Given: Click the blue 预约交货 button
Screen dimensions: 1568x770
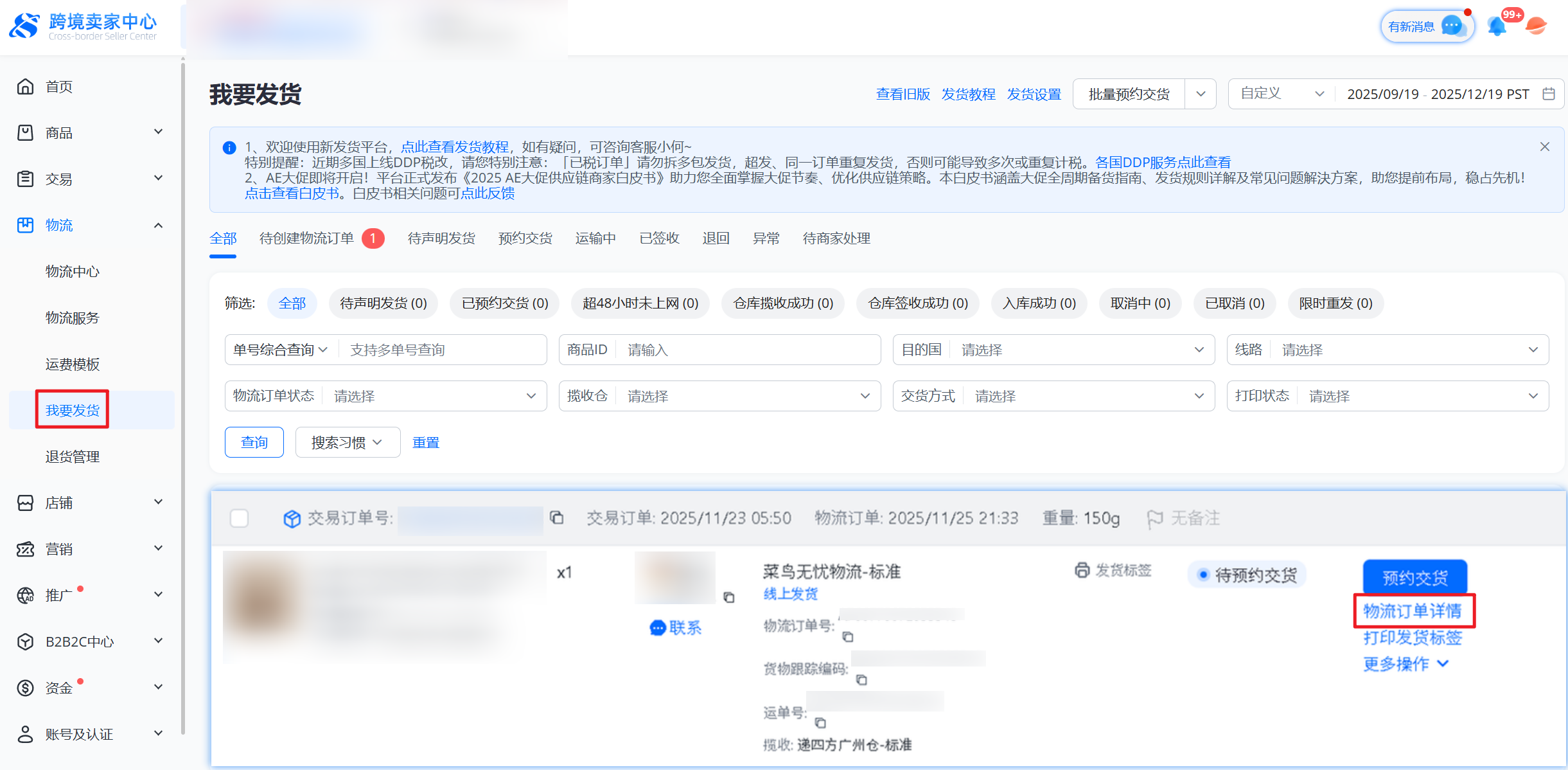Looking at the screenshot, I should pyautogui.click(x=1414, y=577).
